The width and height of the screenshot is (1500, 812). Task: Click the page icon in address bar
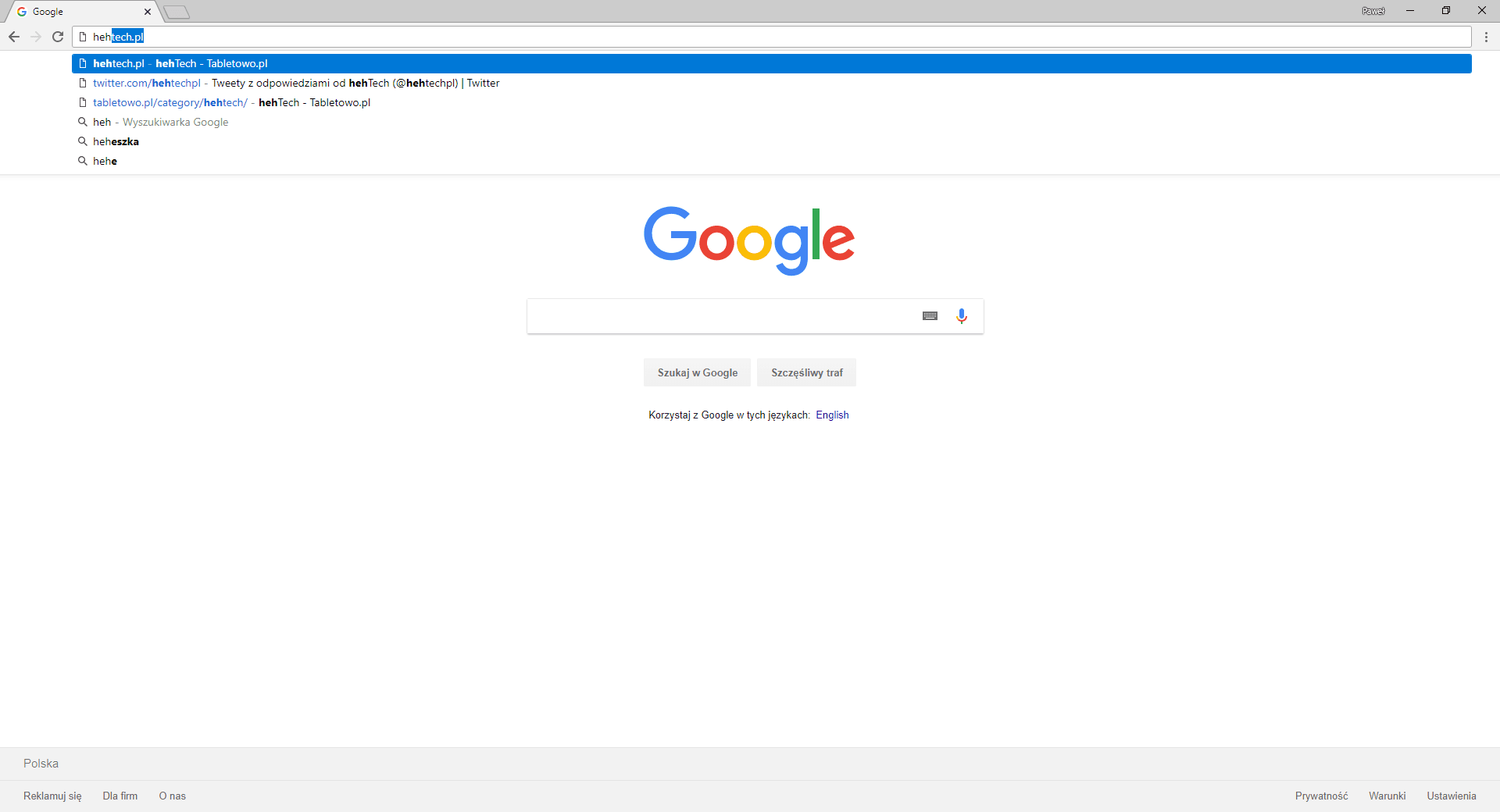point(83,37)
